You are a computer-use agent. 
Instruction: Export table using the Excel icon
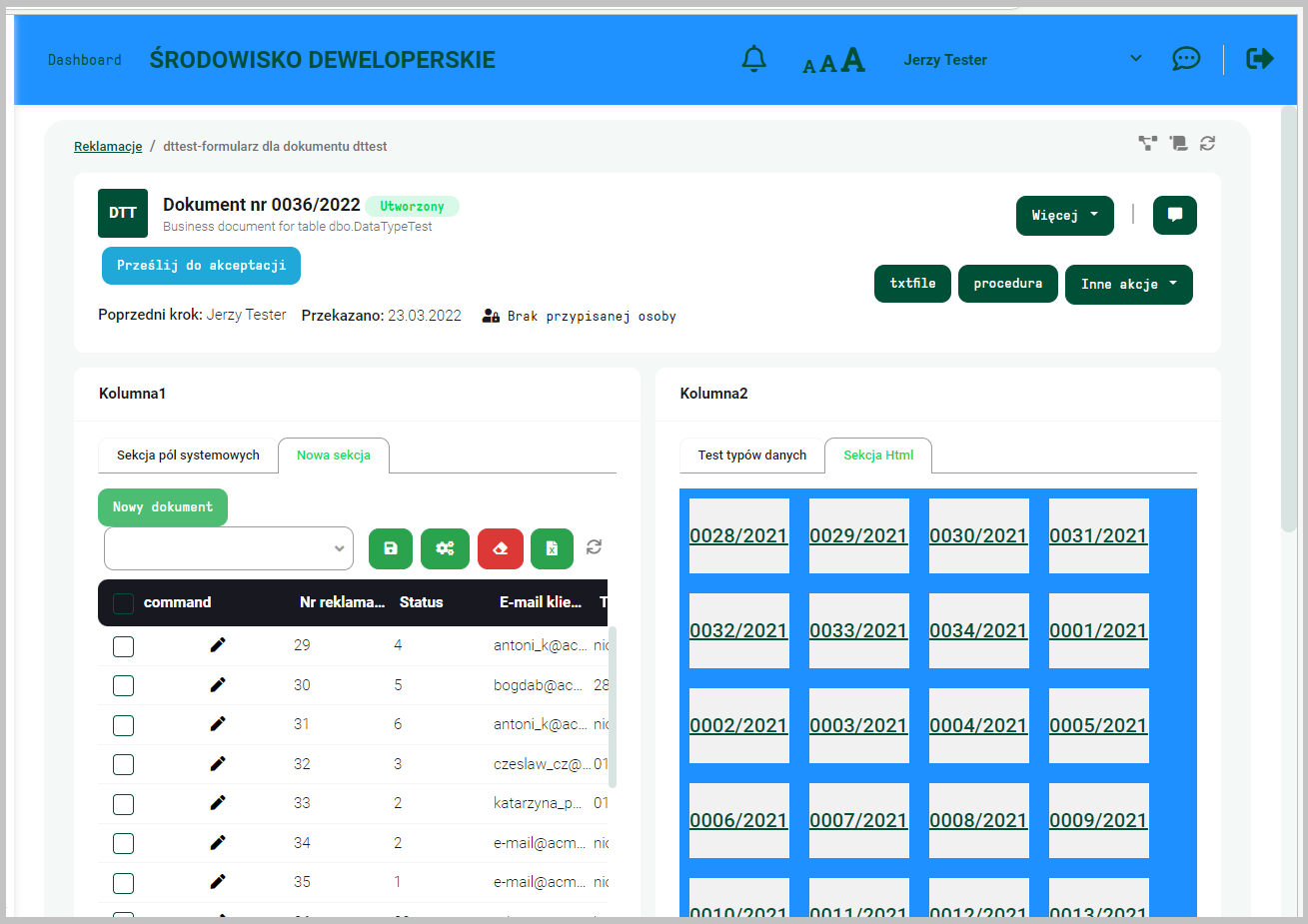pyautogui.click(x=552, y=548)
